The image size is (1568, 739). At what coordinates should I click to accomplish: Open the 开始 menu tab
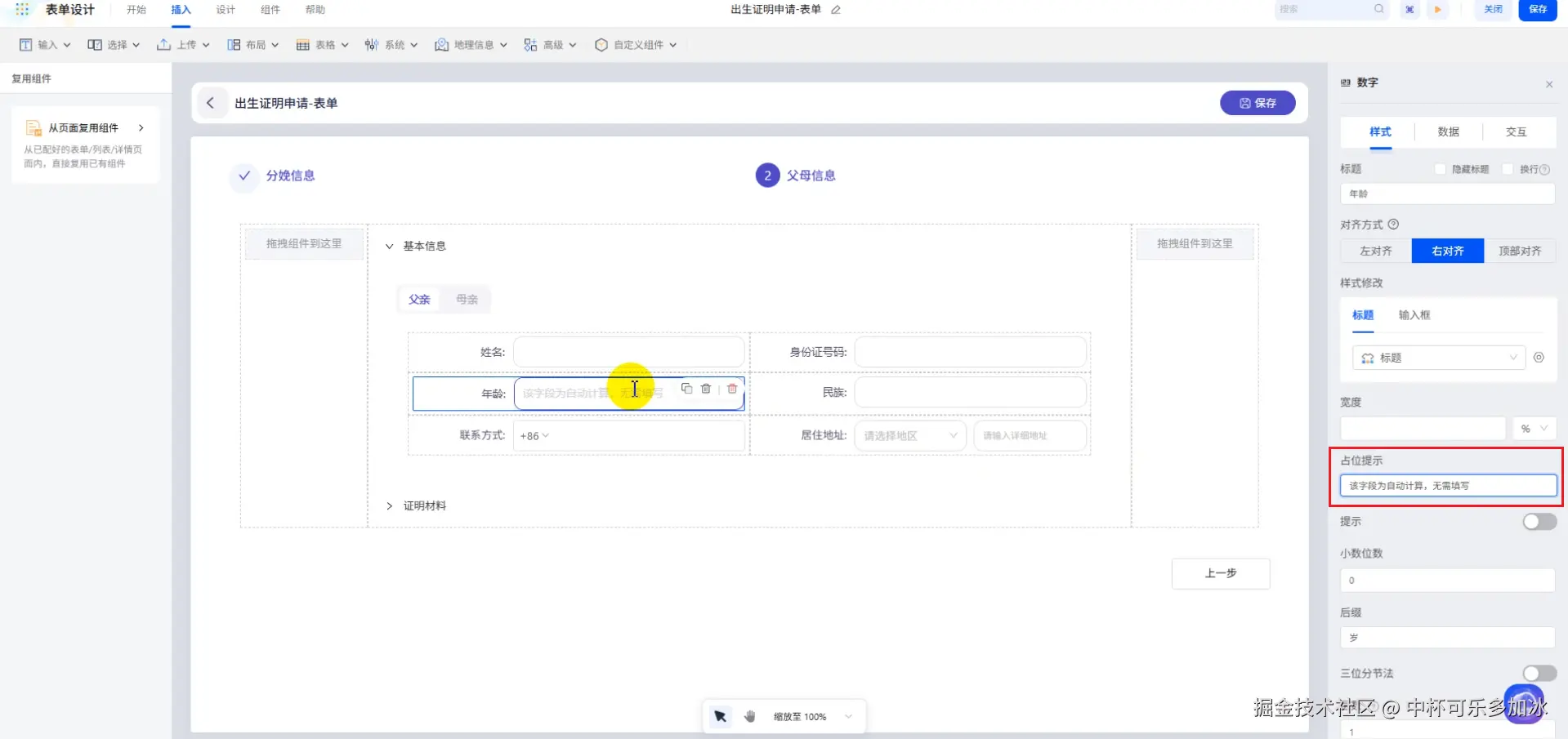(x=136, y=10)
